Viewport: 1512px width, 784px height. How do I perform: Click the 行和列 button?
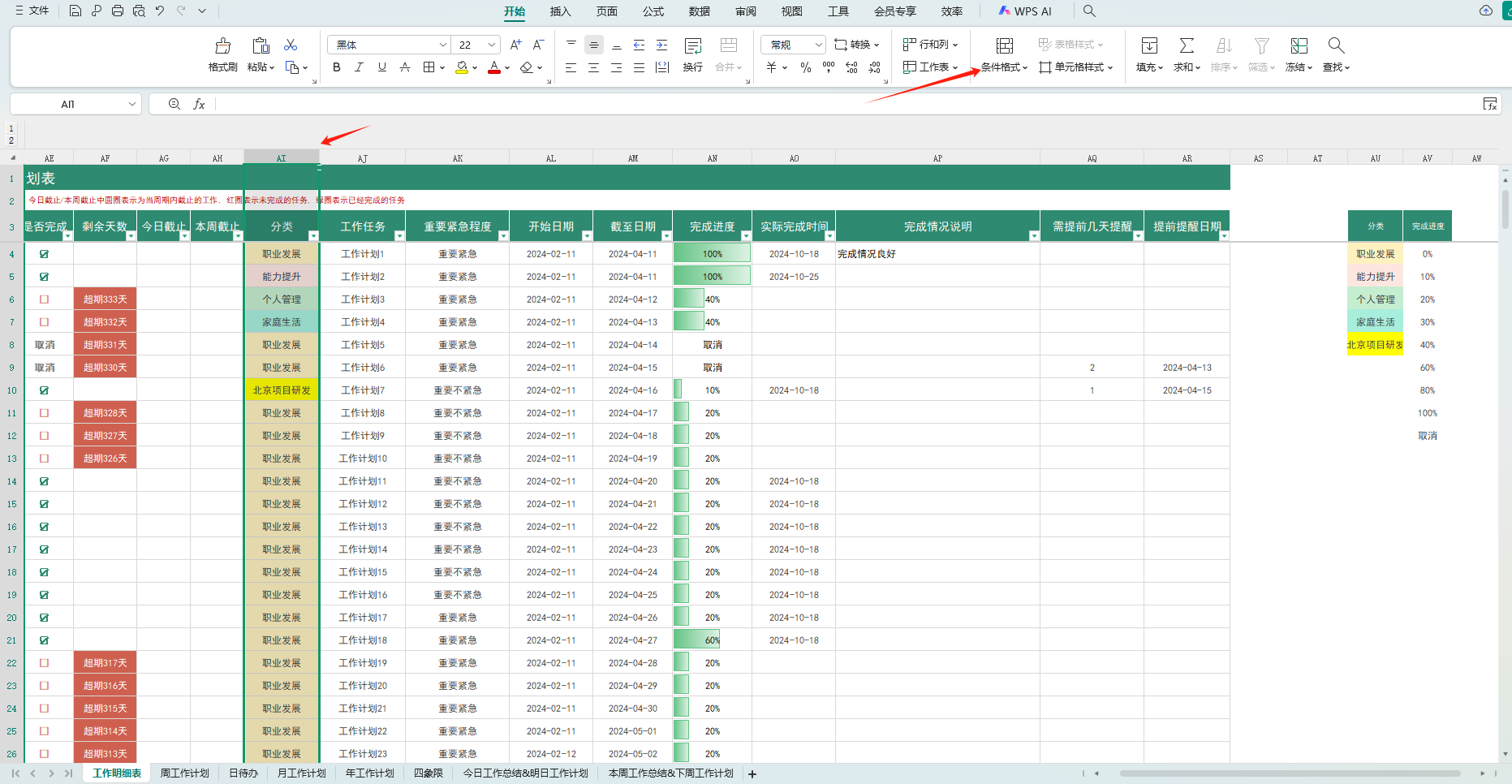pos(931,45)
